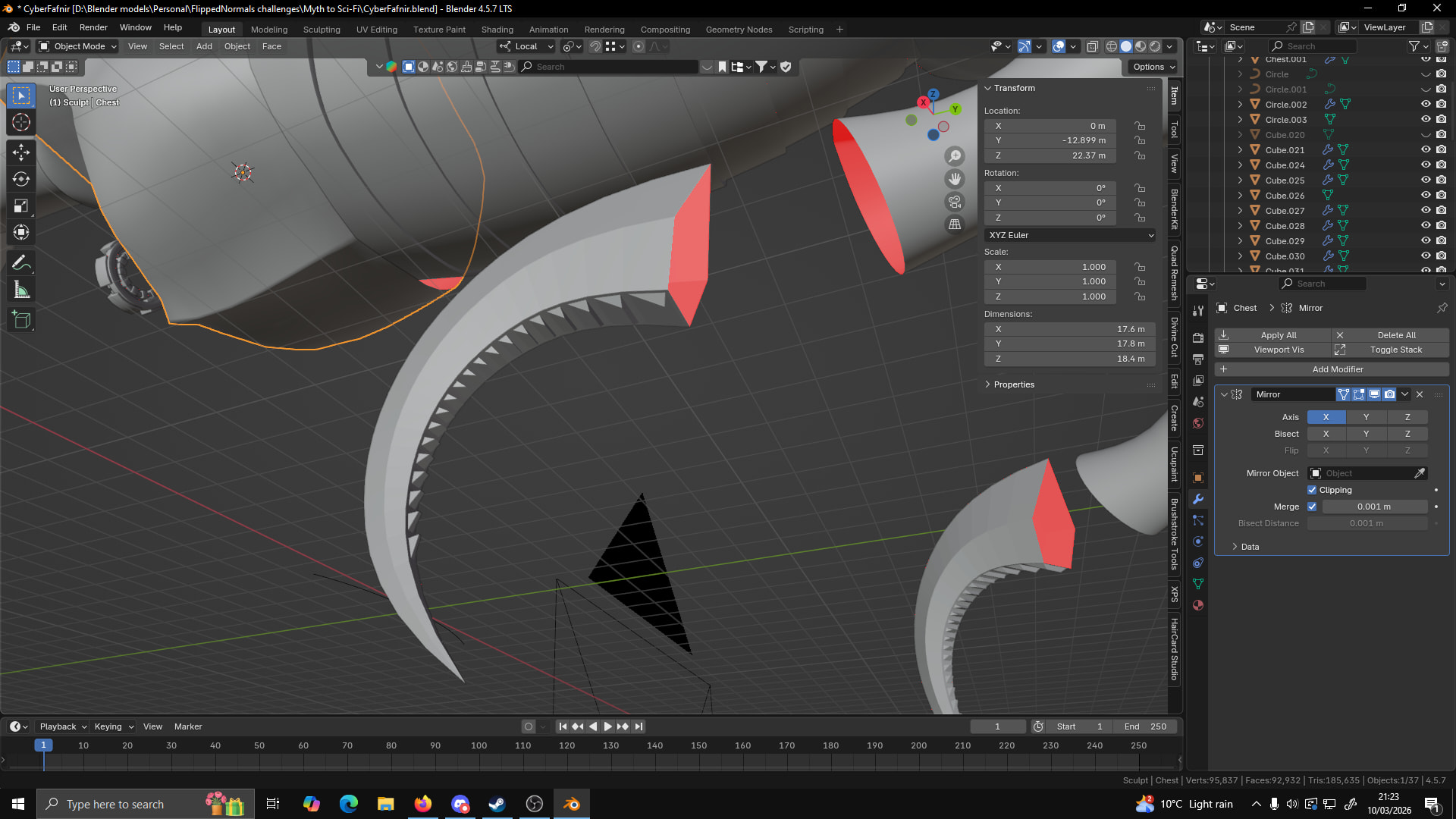
Task: Open the Modifiers wrench properties tab
Action: click(1198, 499)
